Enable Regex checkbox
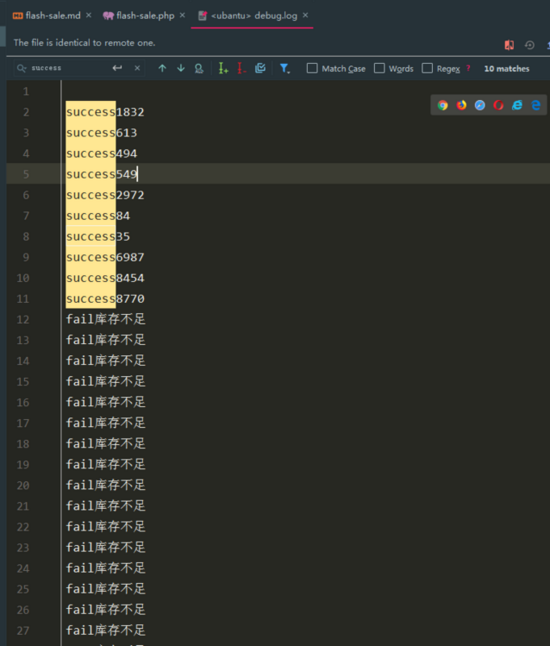This screenshot has height=646, width=550. [427, 68]
